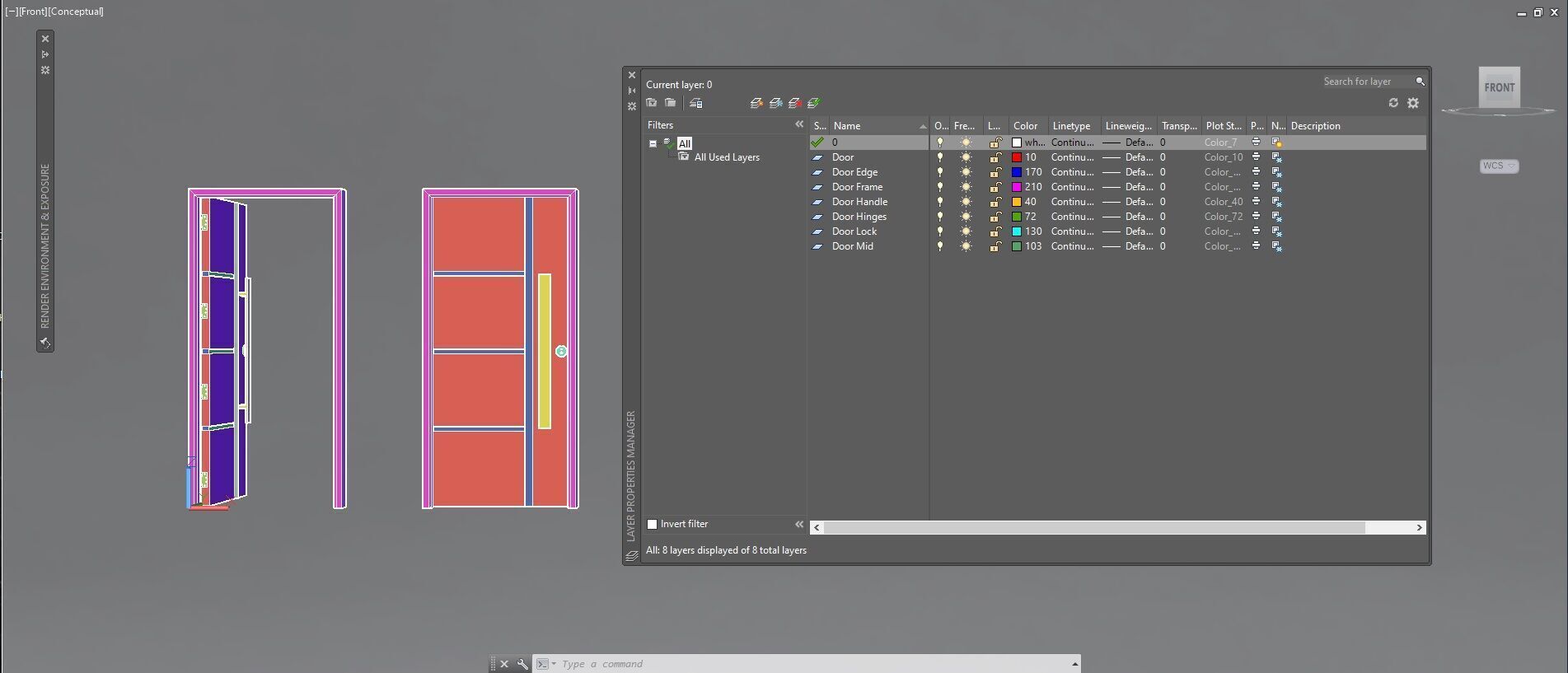This screenshot has height=673, width=1568.
Task: Freeze the Door Handle layer
Action: click(966, 202)
